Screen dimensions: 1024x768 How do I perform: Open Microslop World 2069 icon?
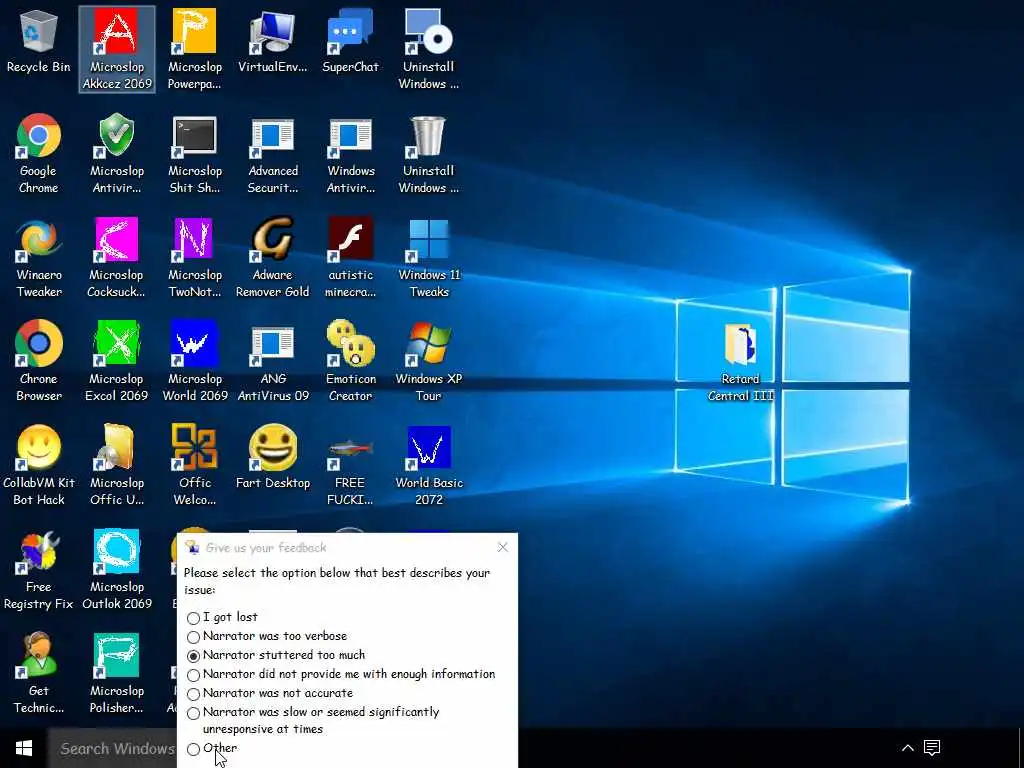point(195,362)
